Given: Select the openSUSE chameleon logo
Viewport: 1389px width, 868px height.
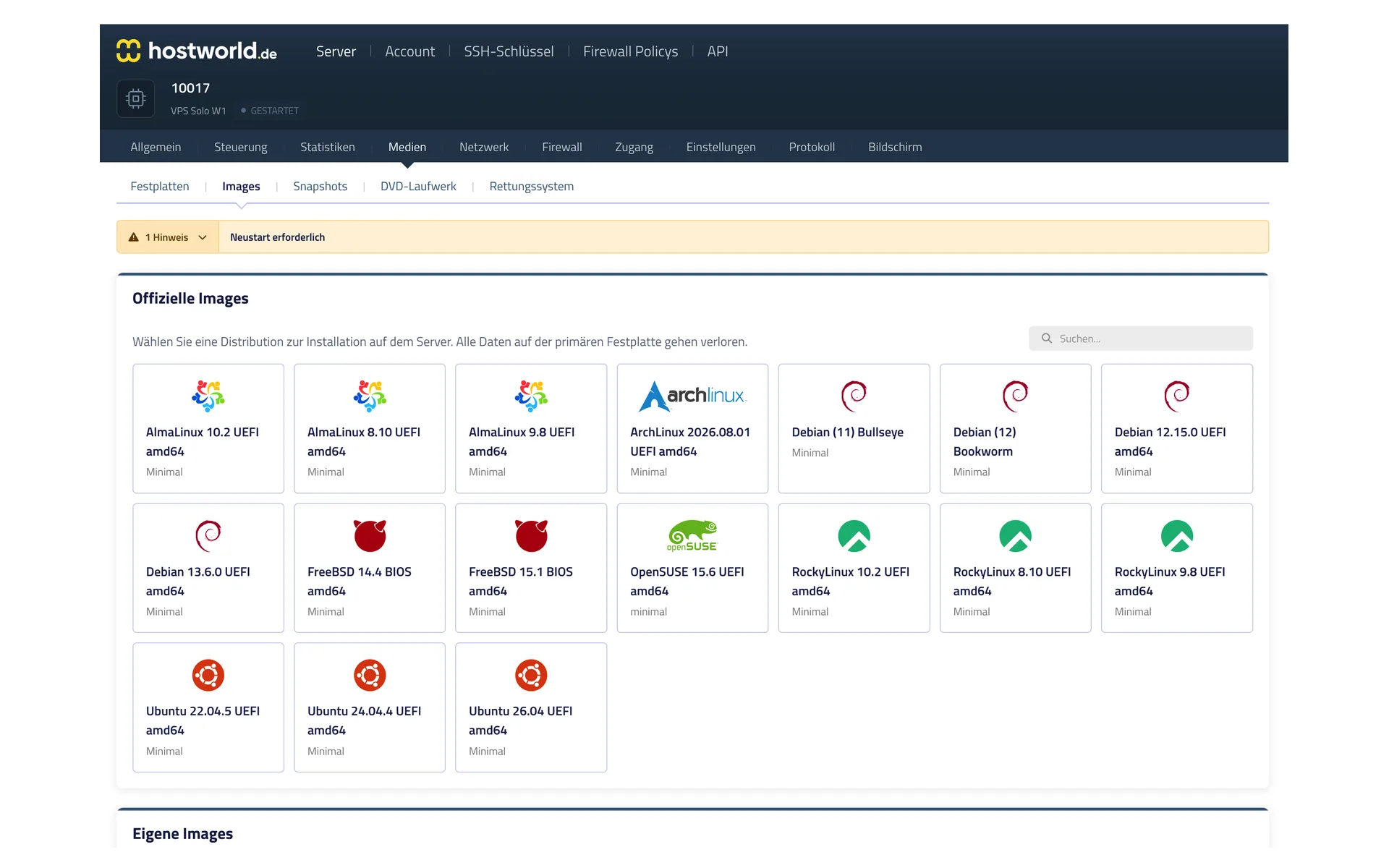Looking at the screenshot, I should click(x=692, y=535).
